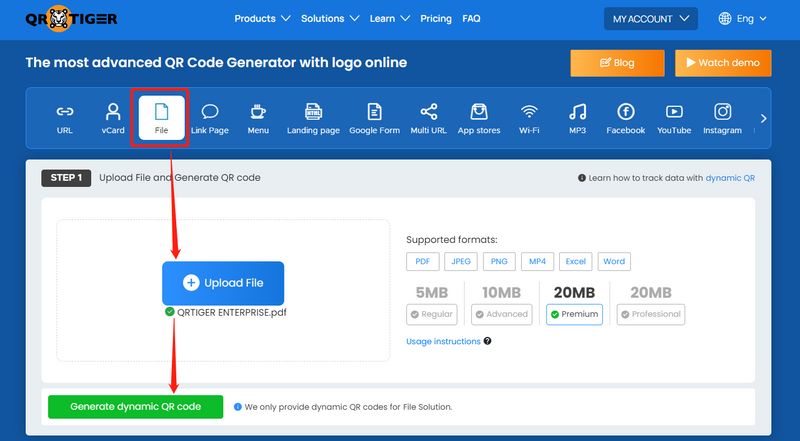Click the Generate dynamic QR code button

pyautogui.click(x=136, y=407)
